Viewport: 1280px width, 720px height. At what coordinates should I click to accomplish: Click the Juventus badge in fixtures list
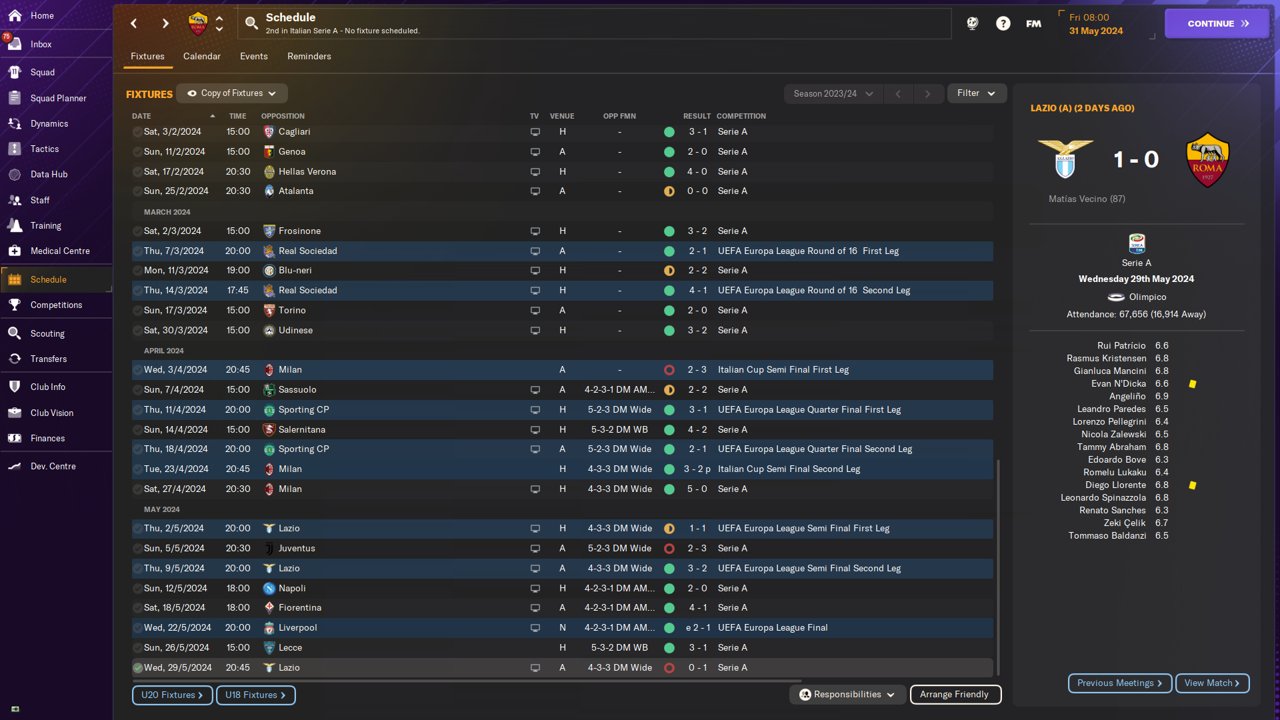268,548
